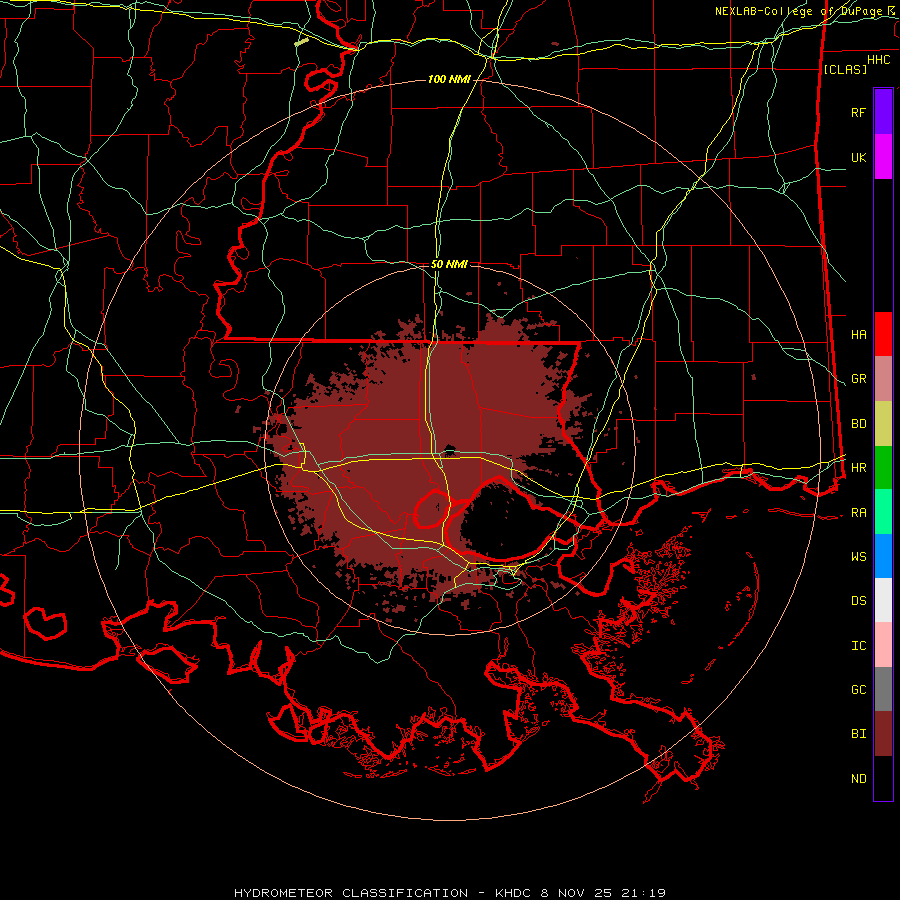
Task: Pick the RA light-green legend swatch
Action: pyautogui.click(x=883, y=512)
